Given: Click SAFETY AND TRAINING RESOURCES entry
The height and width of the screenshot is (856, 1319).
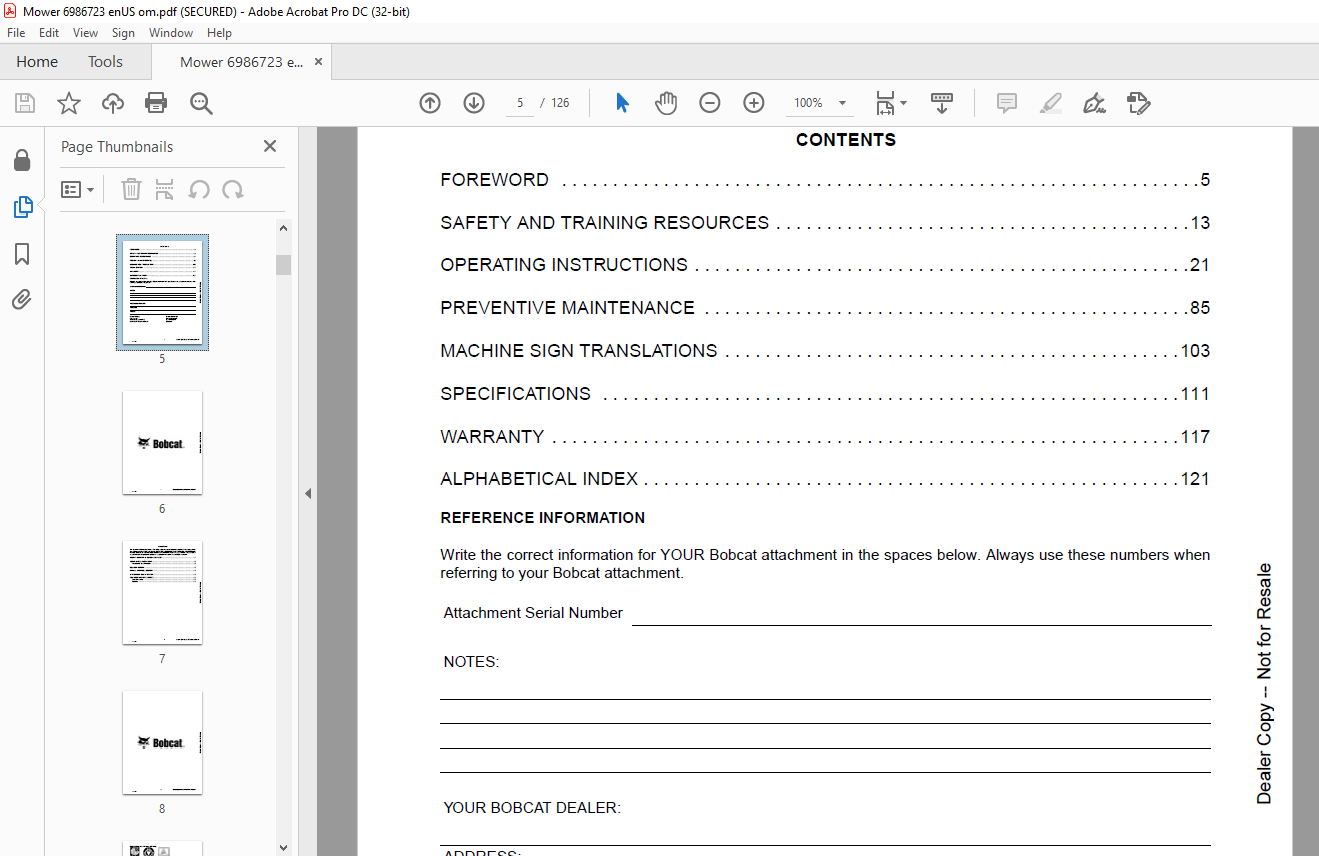Looking at the screenshot, I should (825, 223).
